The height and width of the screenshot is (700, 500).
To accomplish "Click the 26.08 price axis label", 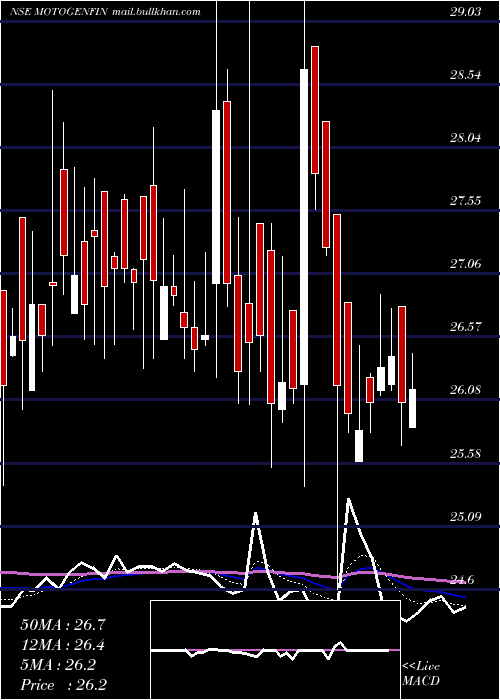I will click(x=465, y=390).
